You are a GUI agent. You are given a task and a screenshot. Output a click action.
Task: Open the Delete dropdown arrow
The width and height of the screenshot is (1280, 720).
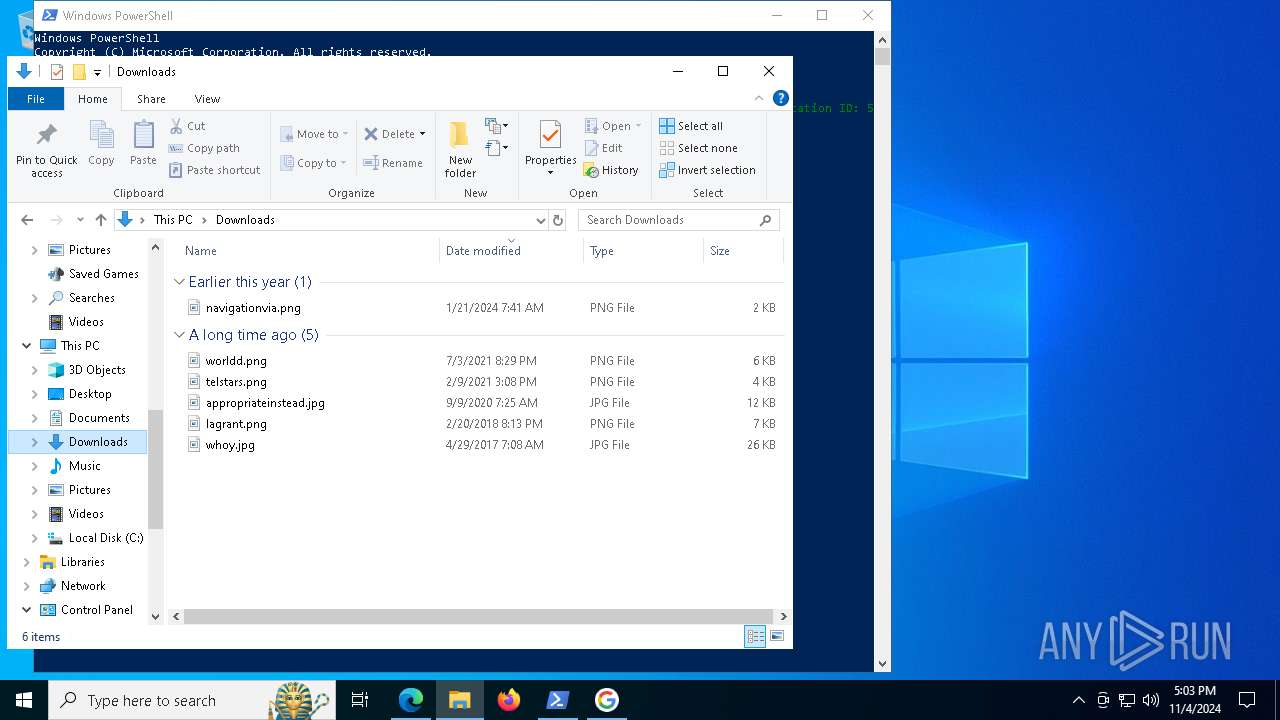[x=422, y=134]
